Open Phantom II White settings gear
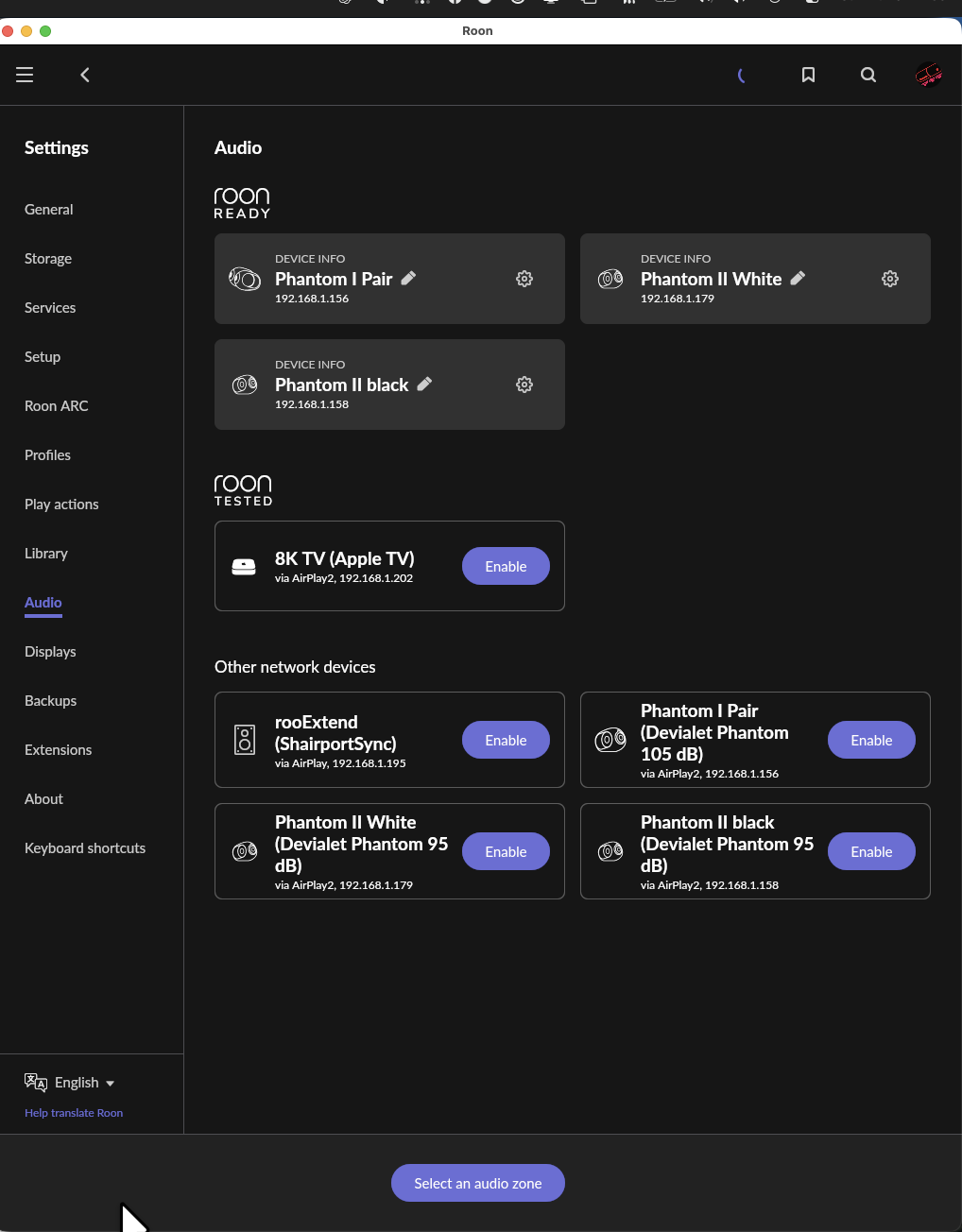 tap(890, 279)
